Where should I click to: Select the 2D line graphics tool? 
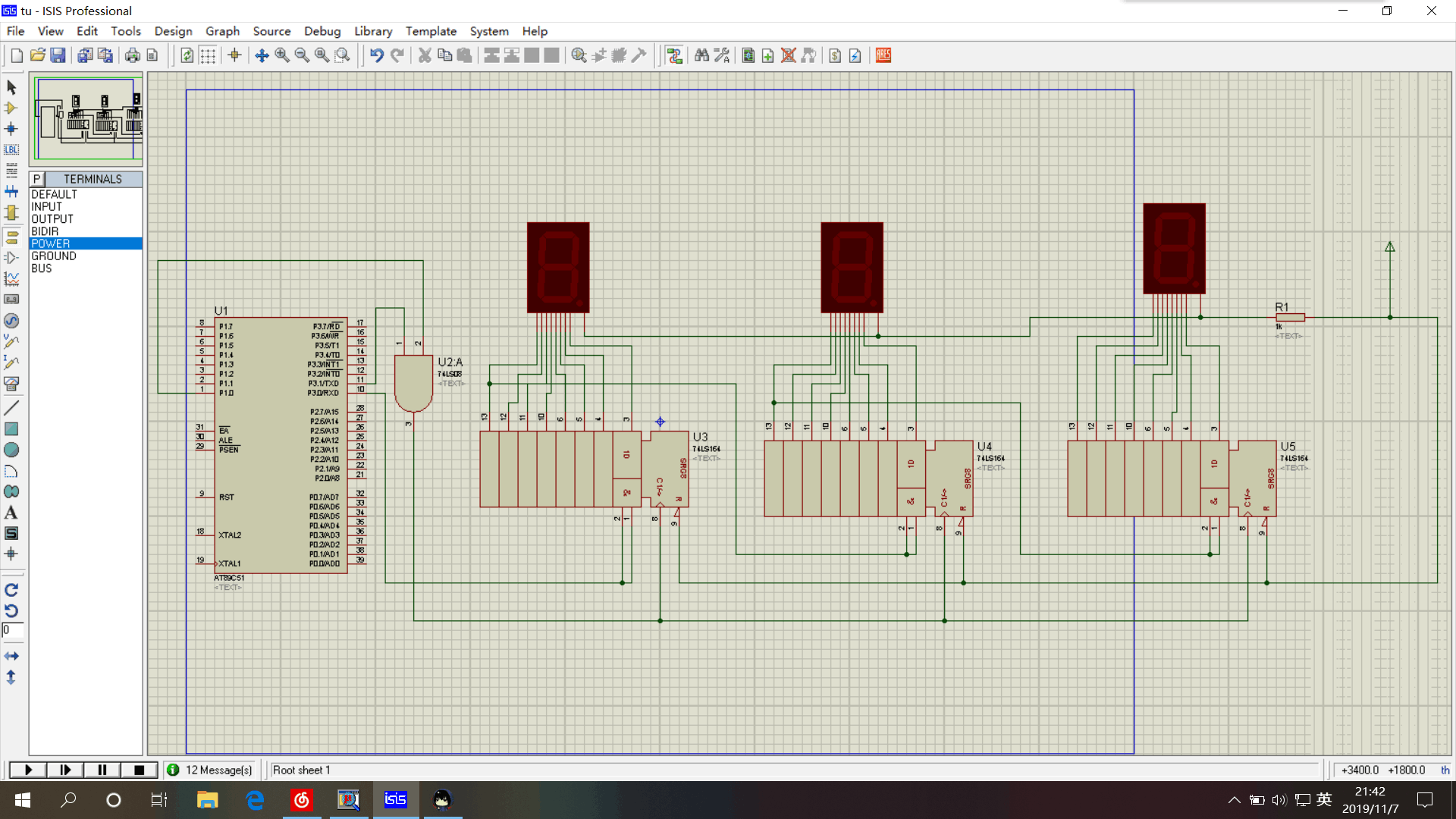tap(11, 408)
